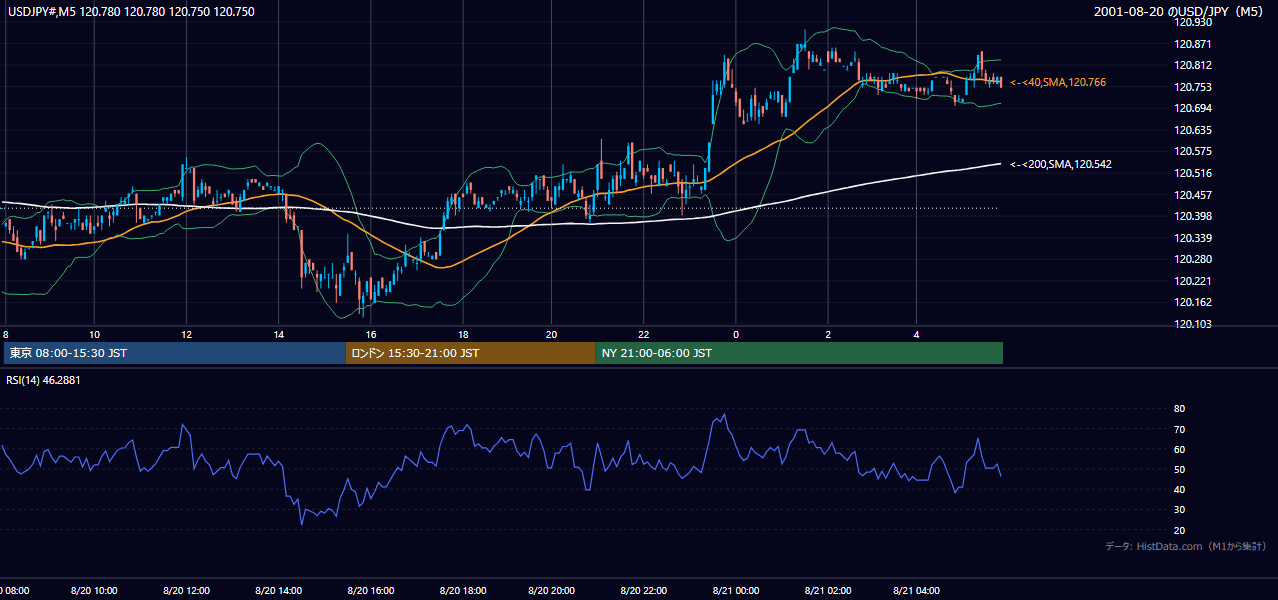Screen dimensions: 1278x600
Task: Click price axis label 120.812
Action: click(1193, 66)
